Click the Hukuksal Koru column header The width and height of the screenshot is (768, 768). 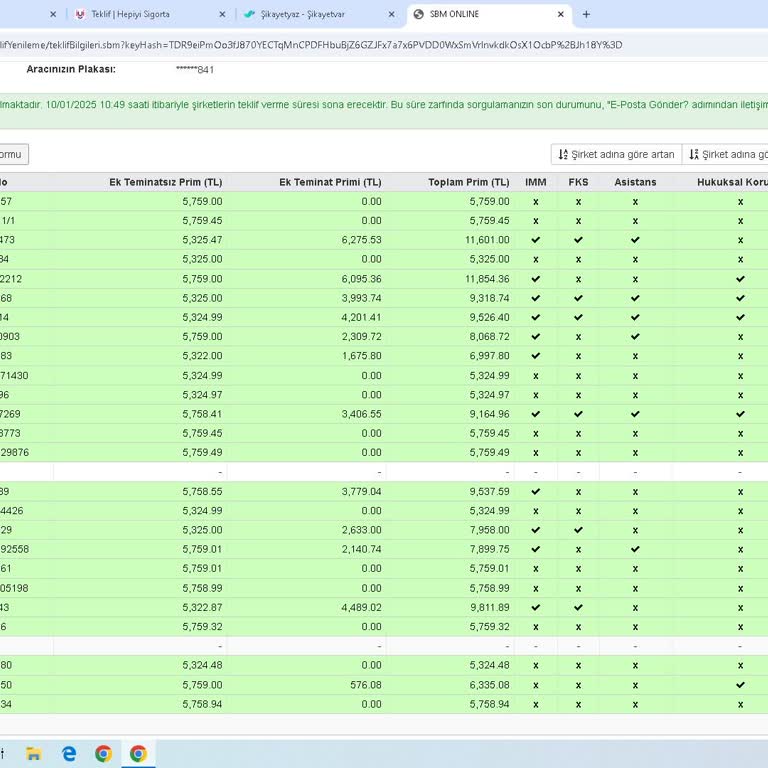coord(732,182)
